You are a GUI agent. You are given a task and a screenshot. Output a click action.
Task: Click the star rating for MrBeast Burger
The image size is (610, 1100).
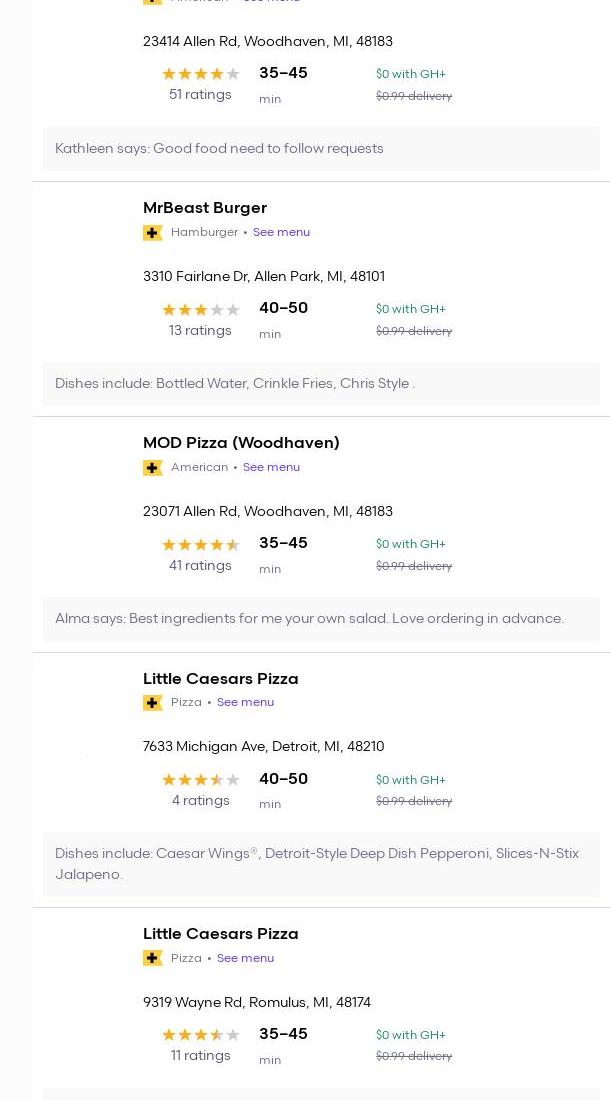pyautogui.click(x=200, y=310)
